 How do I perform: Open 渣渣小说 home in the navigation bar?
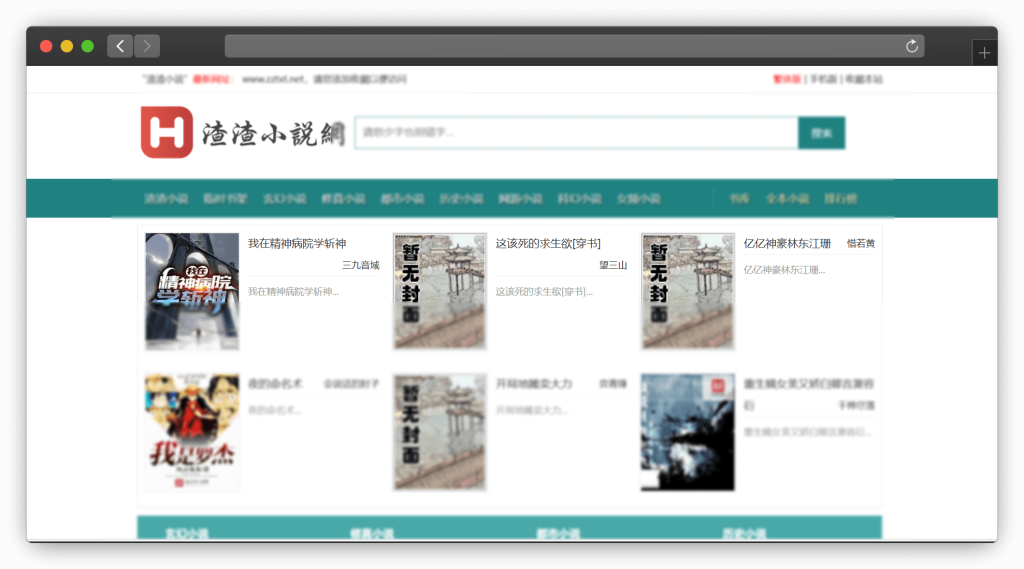click(x=166, y=199)
